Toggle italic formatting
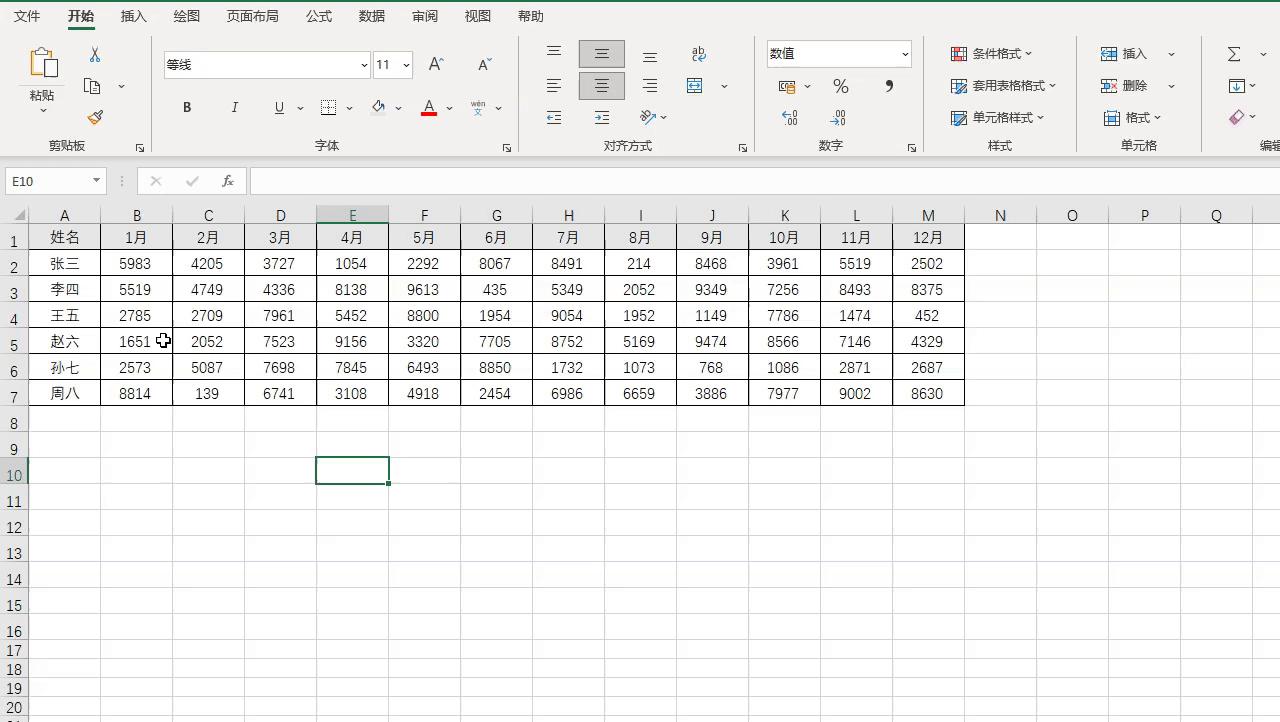This screenshot has height=722, width=1280. click(x=234, y=107)
